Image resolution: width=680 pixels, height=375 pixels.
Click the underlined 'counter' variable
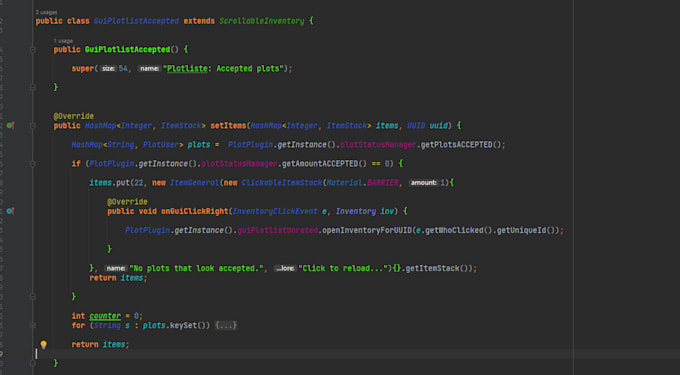click(x=105, y=316)
